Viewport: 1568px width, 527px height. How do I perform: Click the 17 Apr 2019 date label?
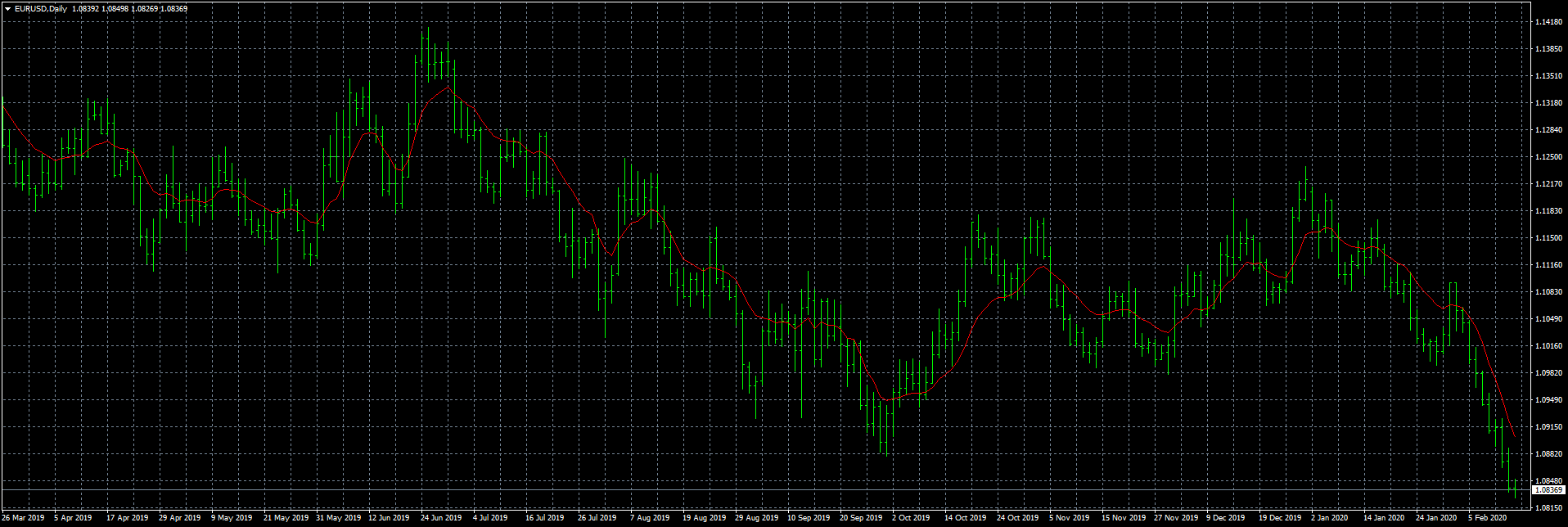point(128,518)
